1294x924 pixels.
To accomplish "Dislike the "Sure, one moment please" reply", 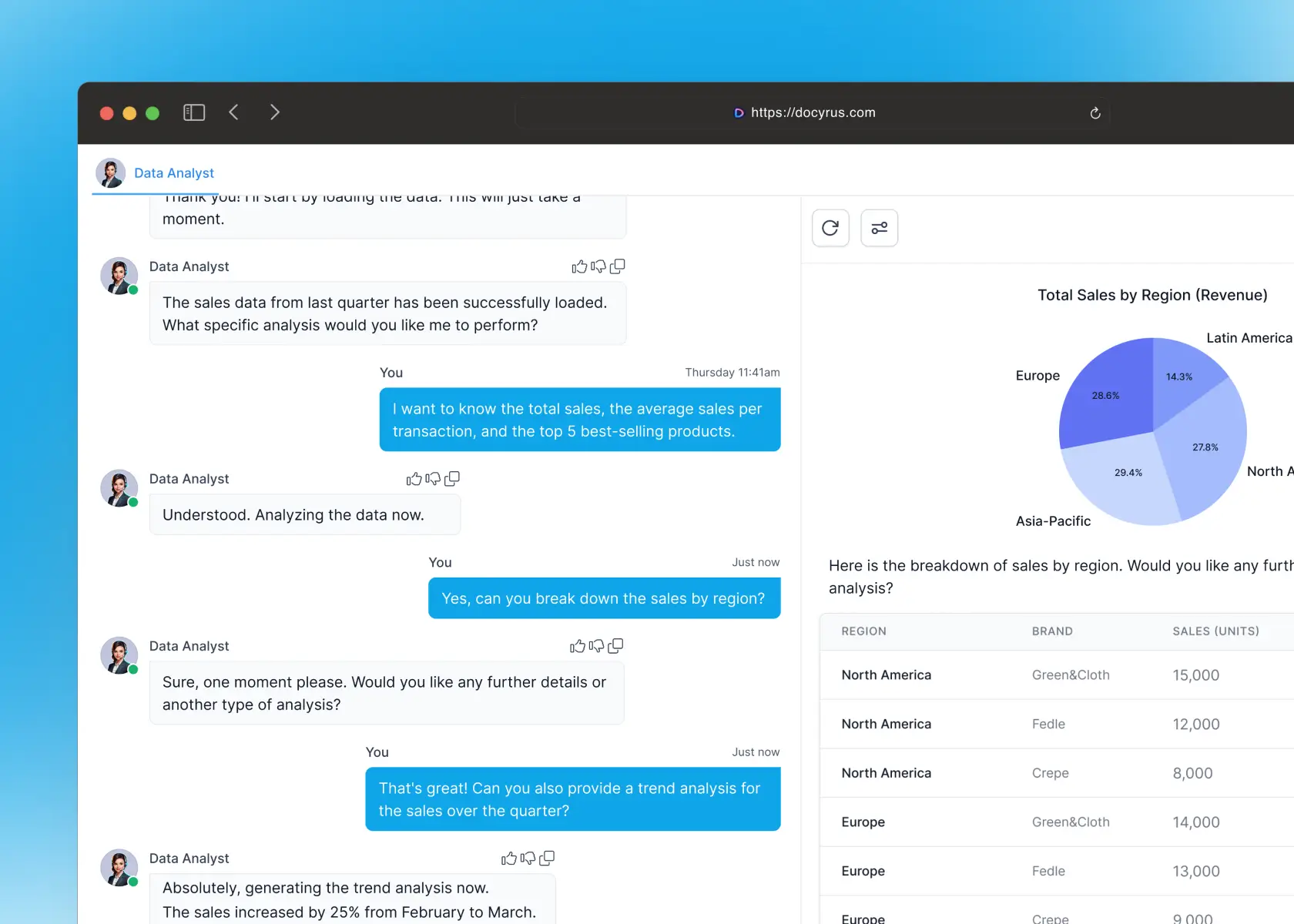I will pyautogui.click(x=597, y=646).
